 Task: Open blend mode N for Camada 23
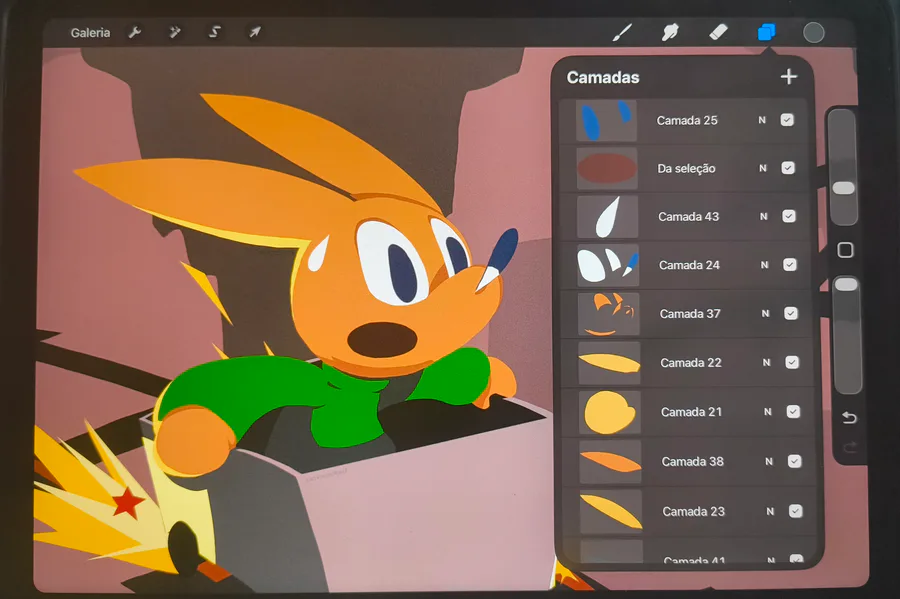[x=770, y=511]
